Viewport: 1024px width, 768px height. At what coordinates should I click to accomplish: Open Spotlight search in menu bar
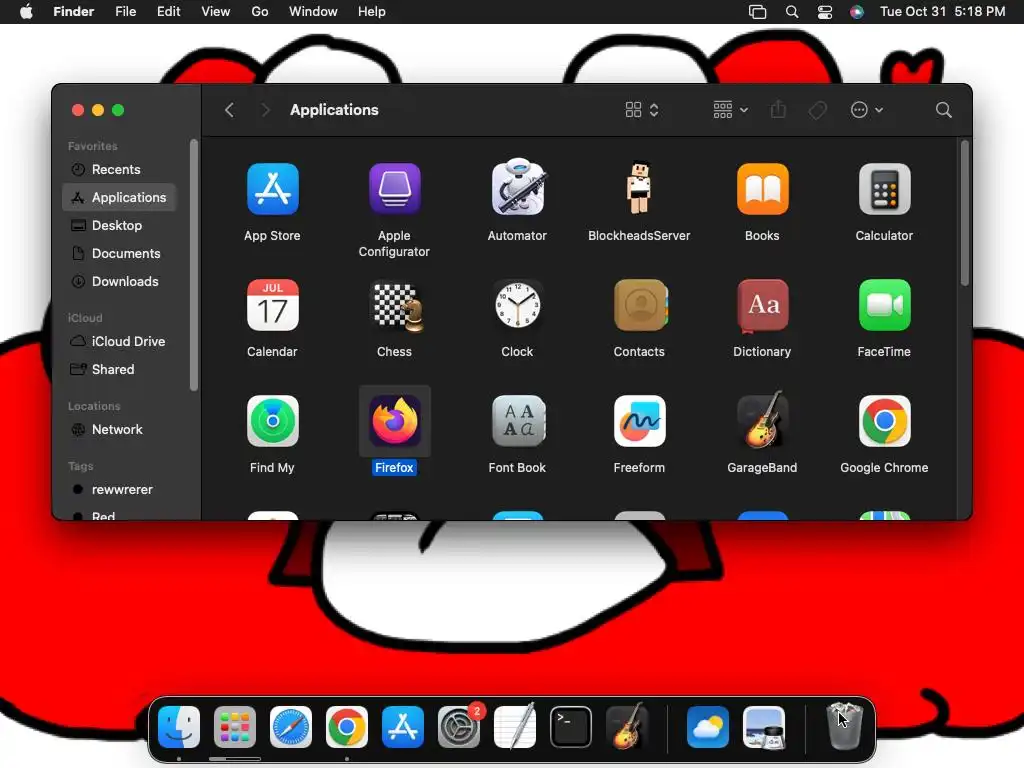(792, 12)
